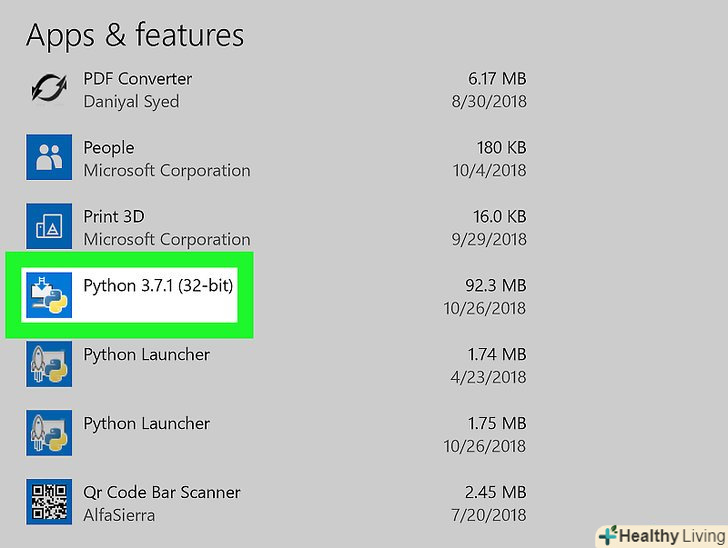Screen dimensions: 728x548
Task: Click the PDF Converter app icon
Action: 49,89
